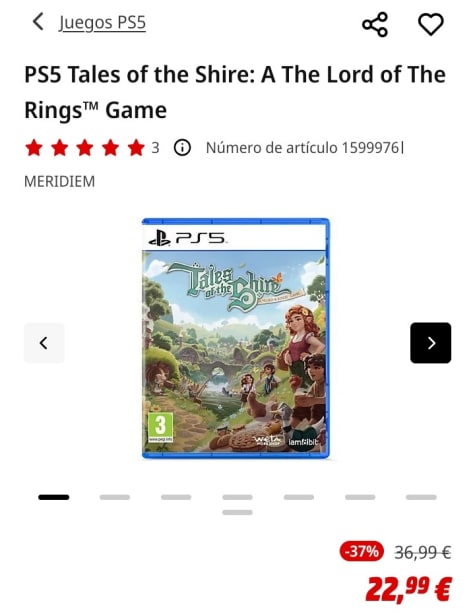Select the lower eighth carousel indicator dash
The width and height of the screenshot is (475, 616).
237,512
